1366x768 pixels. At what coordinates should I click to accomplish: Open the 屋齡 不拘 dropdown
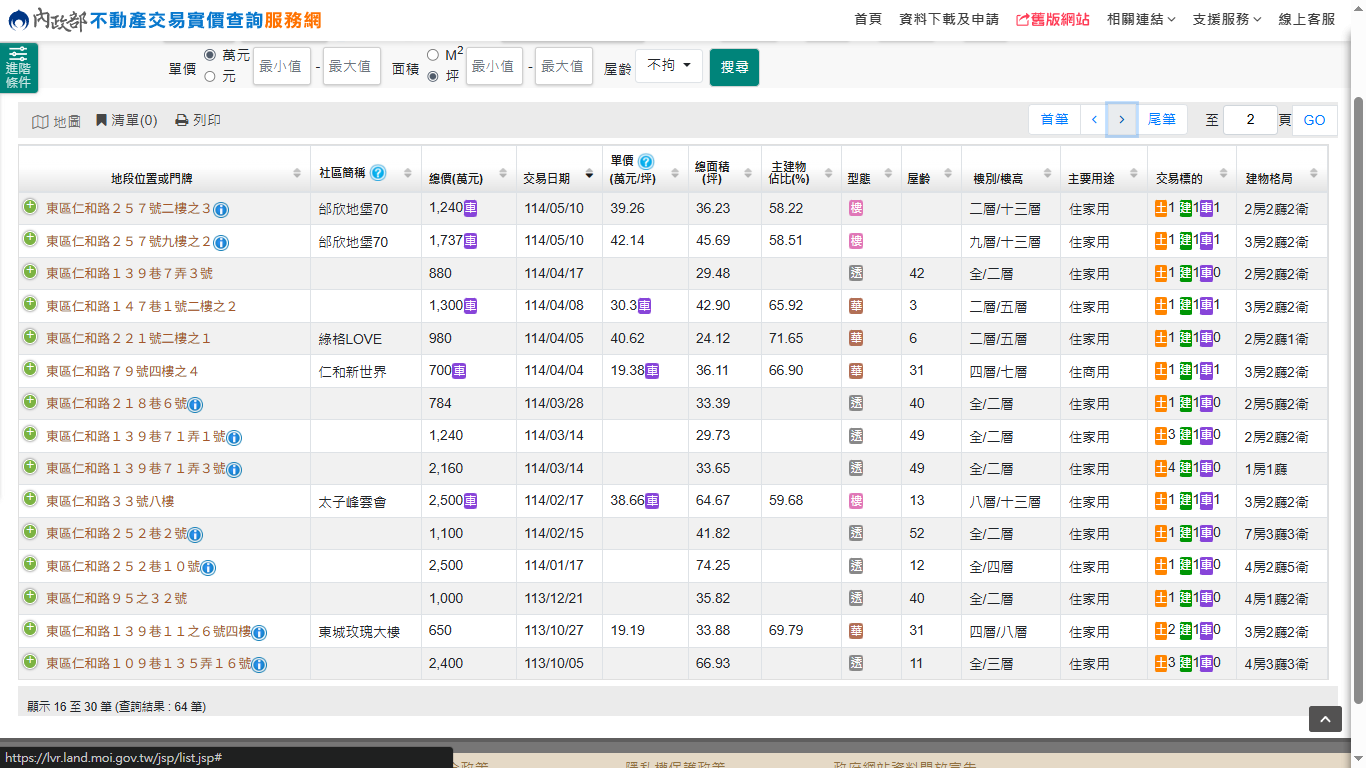[669, 66]
